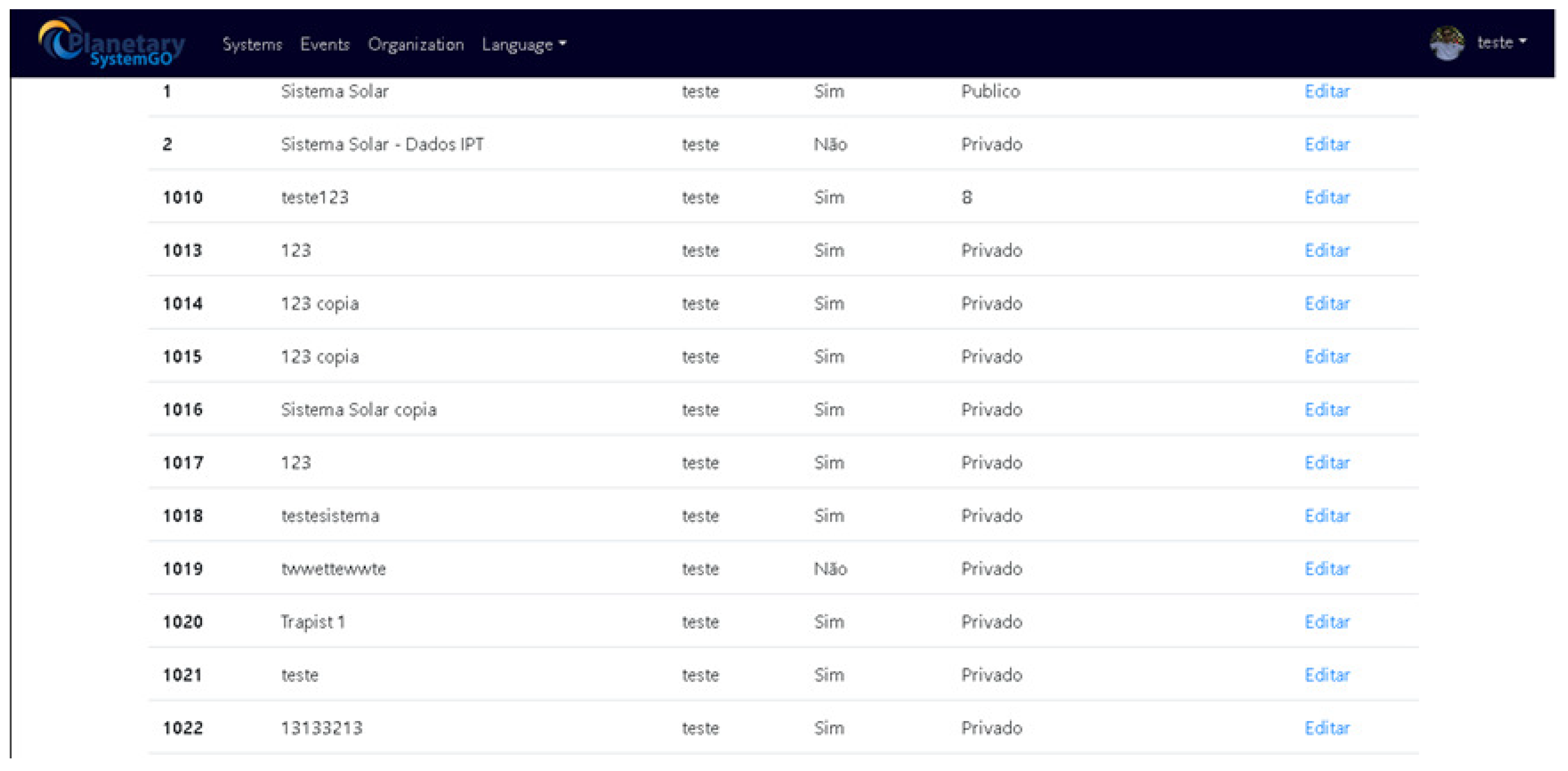Expand the teste user account dropdown
Screen dimensions: 1568x771
(1501, 43)
